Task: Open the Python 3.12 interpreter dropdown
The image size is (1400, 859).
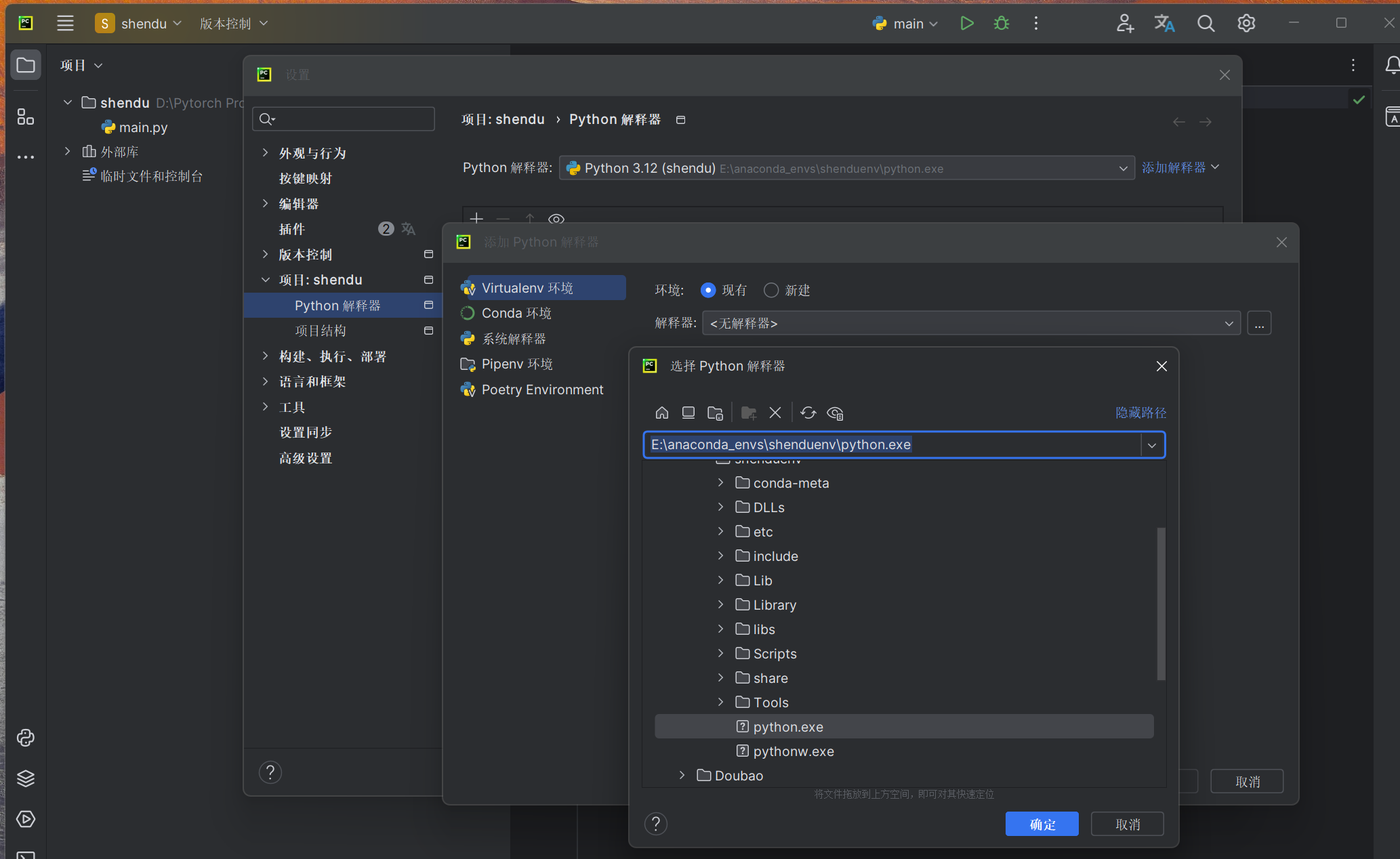Action: click(x=1124, y=168)
